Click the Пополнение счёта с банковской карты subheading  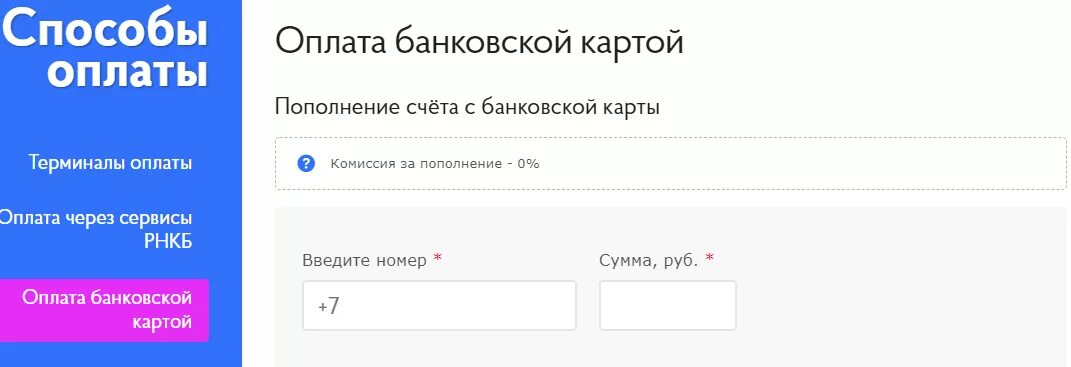467,107
